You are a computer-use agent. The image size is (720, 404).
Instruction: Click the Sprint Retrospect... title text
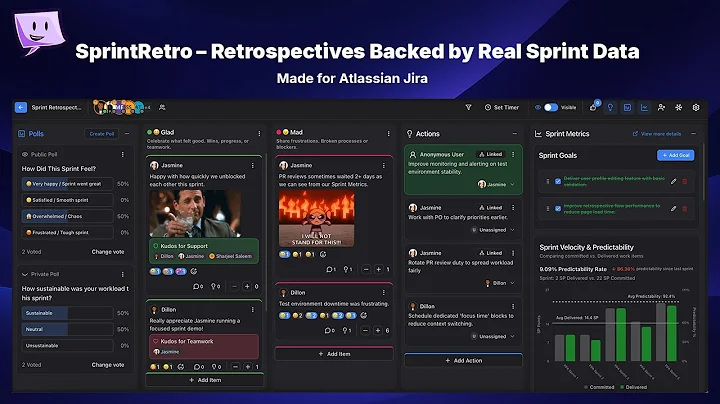[x=56, y=107]
